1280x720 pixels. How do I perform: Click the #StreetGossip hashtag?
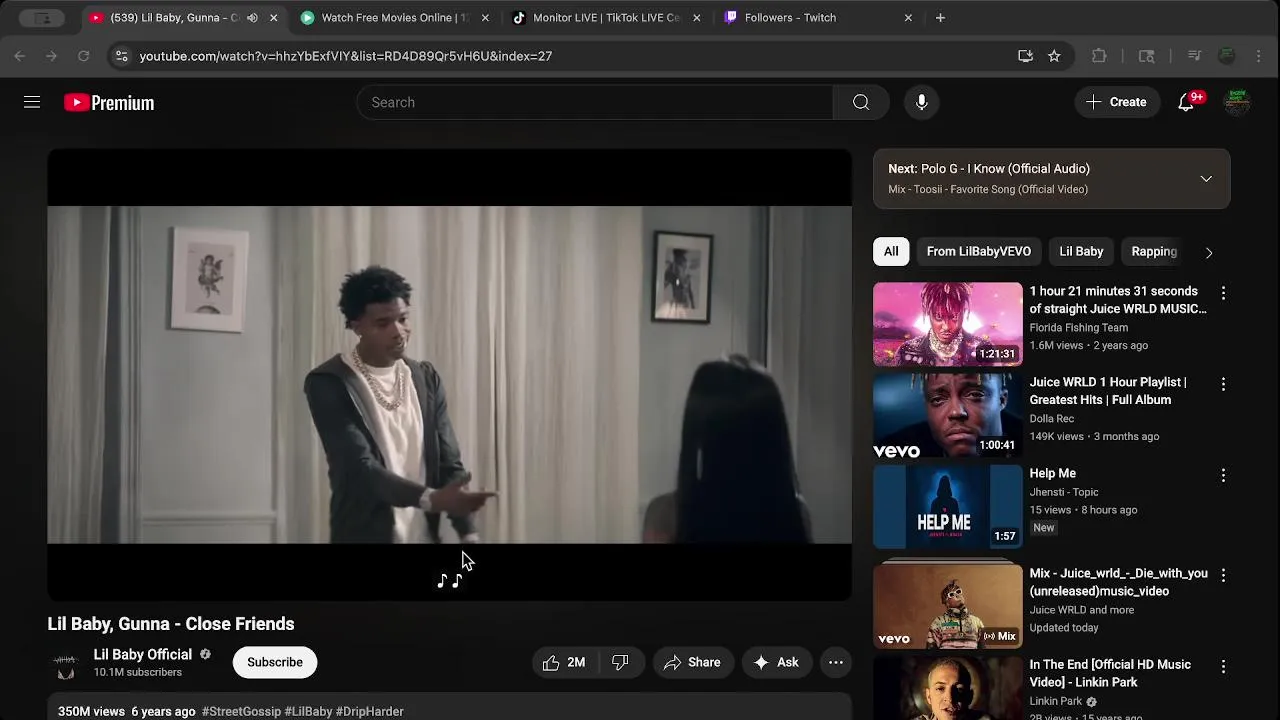241,711
